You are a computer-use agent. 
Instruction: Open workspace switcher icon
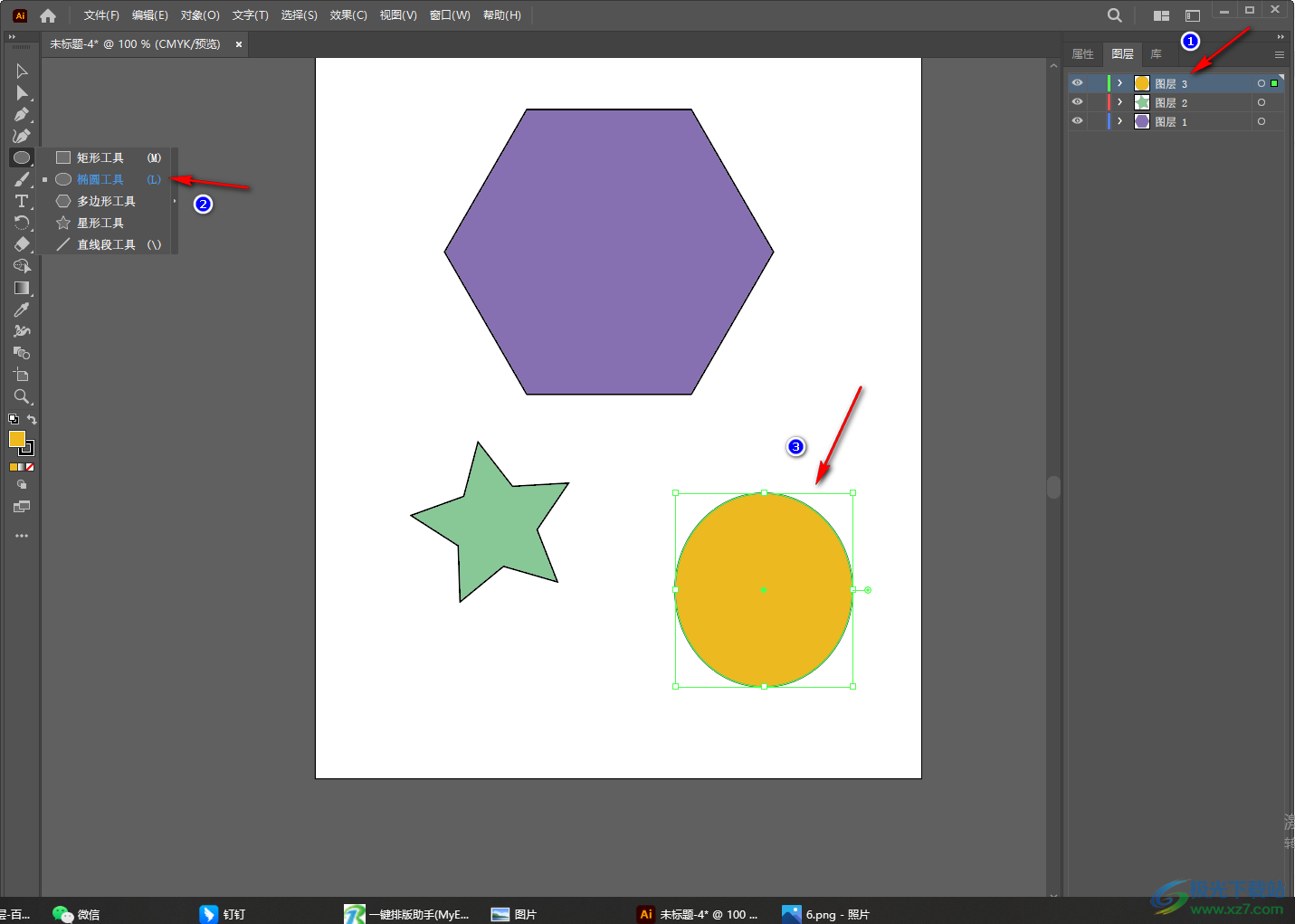coord(1193,15)
